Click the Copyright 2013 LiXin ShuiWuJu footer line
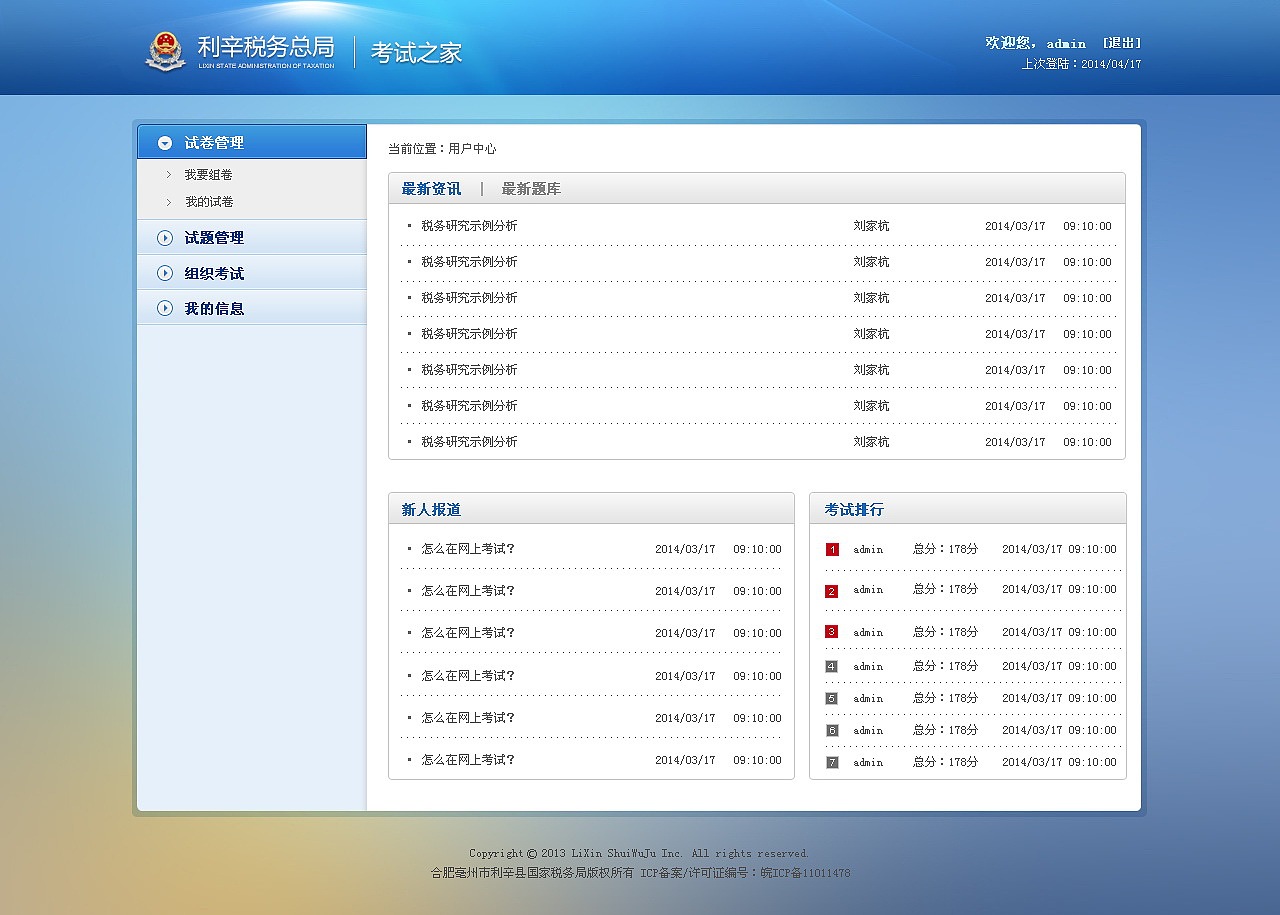This screenshot has width=1280, height=915. click(x=639, y=853)
